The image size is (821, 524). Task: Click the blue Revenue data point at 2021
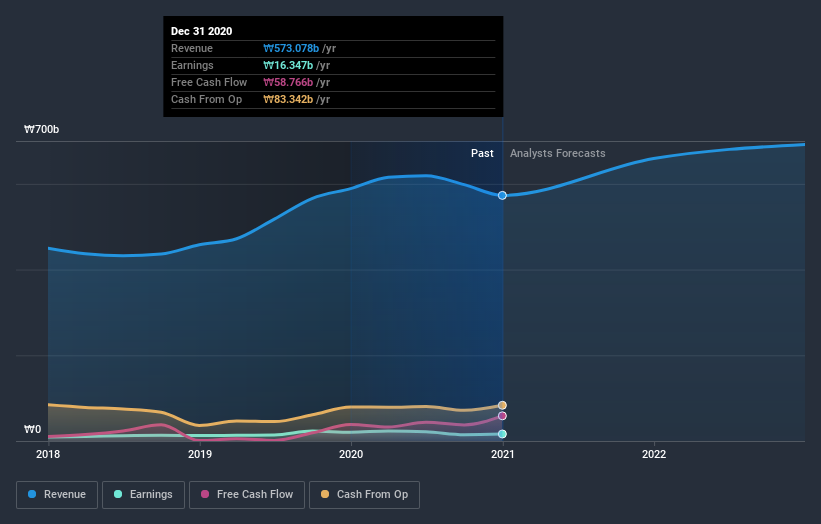tap(502, 195)
